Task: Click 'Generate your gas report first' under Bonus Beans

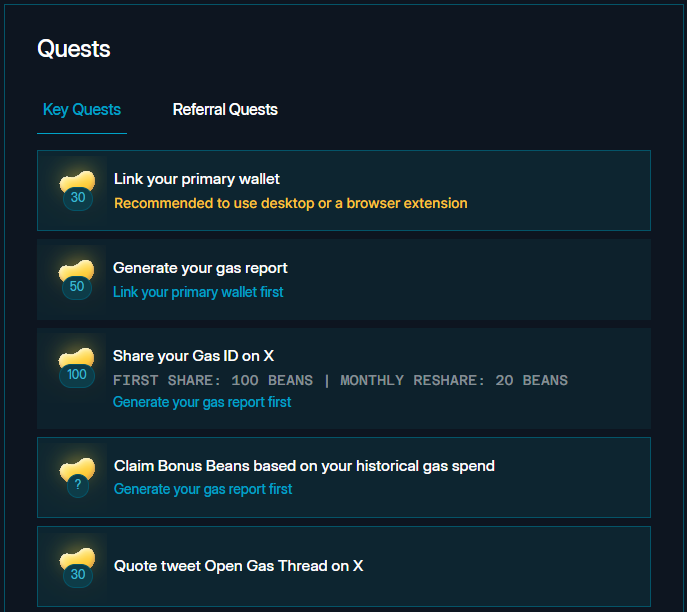Action: pos(203,489)
